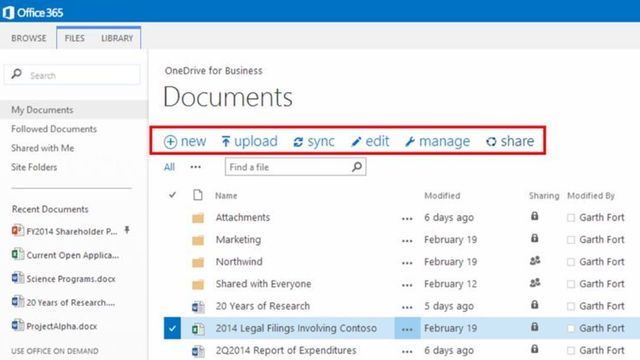Tick presence box beside Northwind Garth Fort
The height and width of the screenshot is (360, 640).
coord(571,262)
